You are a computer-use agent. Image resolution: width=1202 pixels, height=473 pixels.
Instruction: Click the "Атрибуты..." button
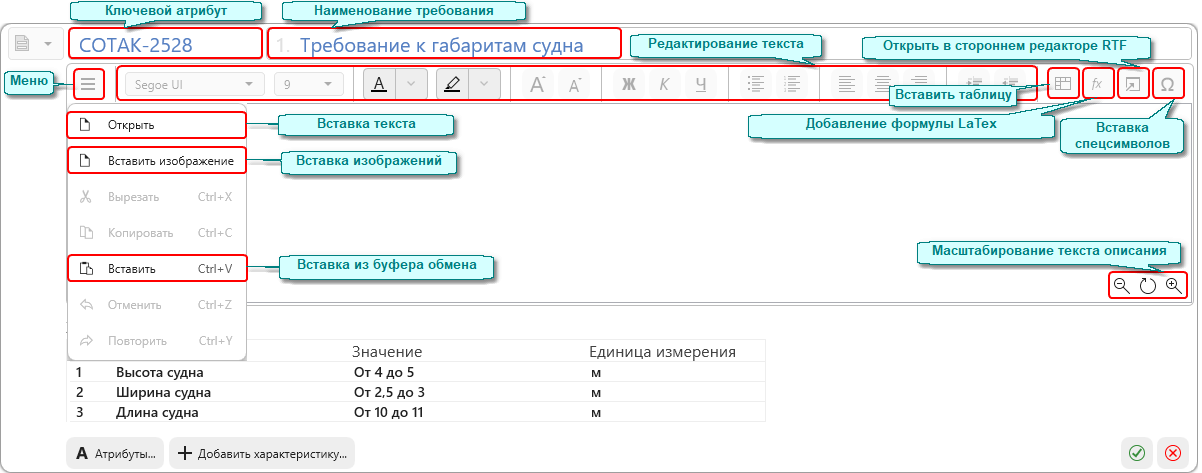(116, 453)
